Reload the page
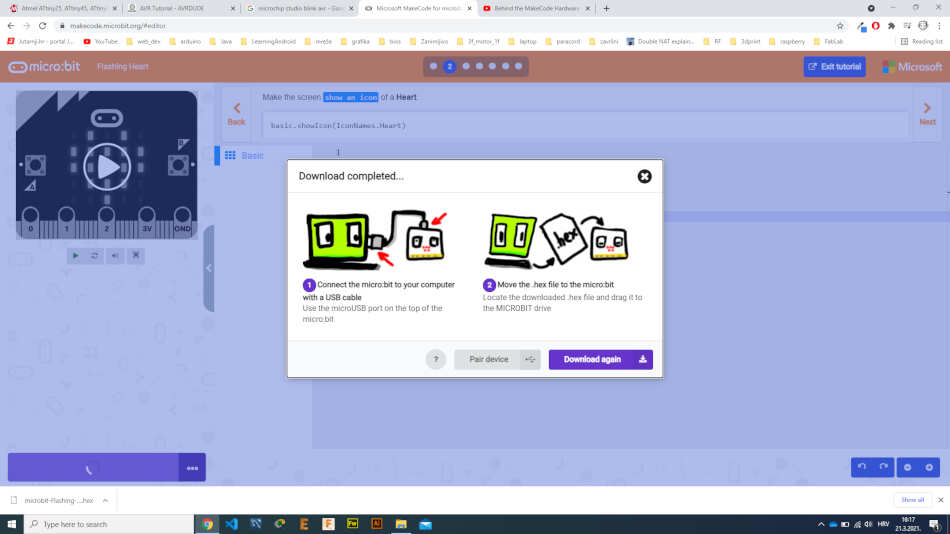 [42, 25]
